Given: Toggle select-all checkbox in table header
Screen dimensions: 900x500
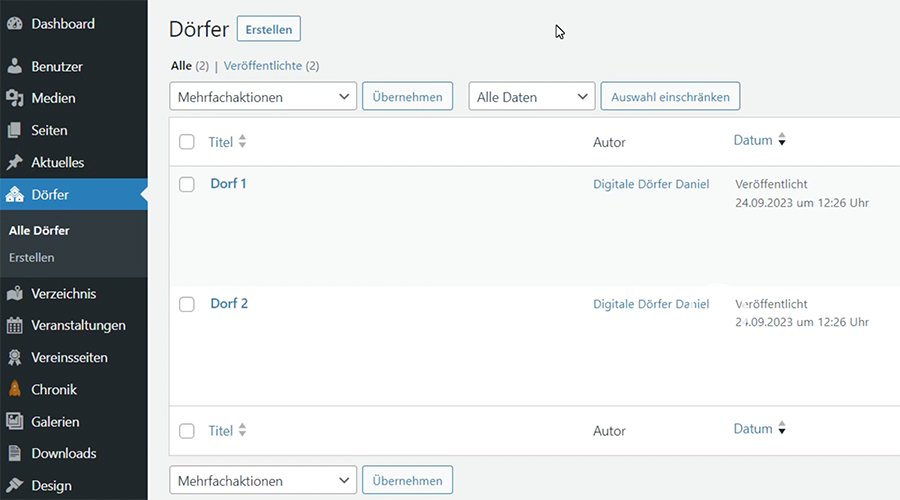Looking at the screenshot, I should click(x=187, y=142).
